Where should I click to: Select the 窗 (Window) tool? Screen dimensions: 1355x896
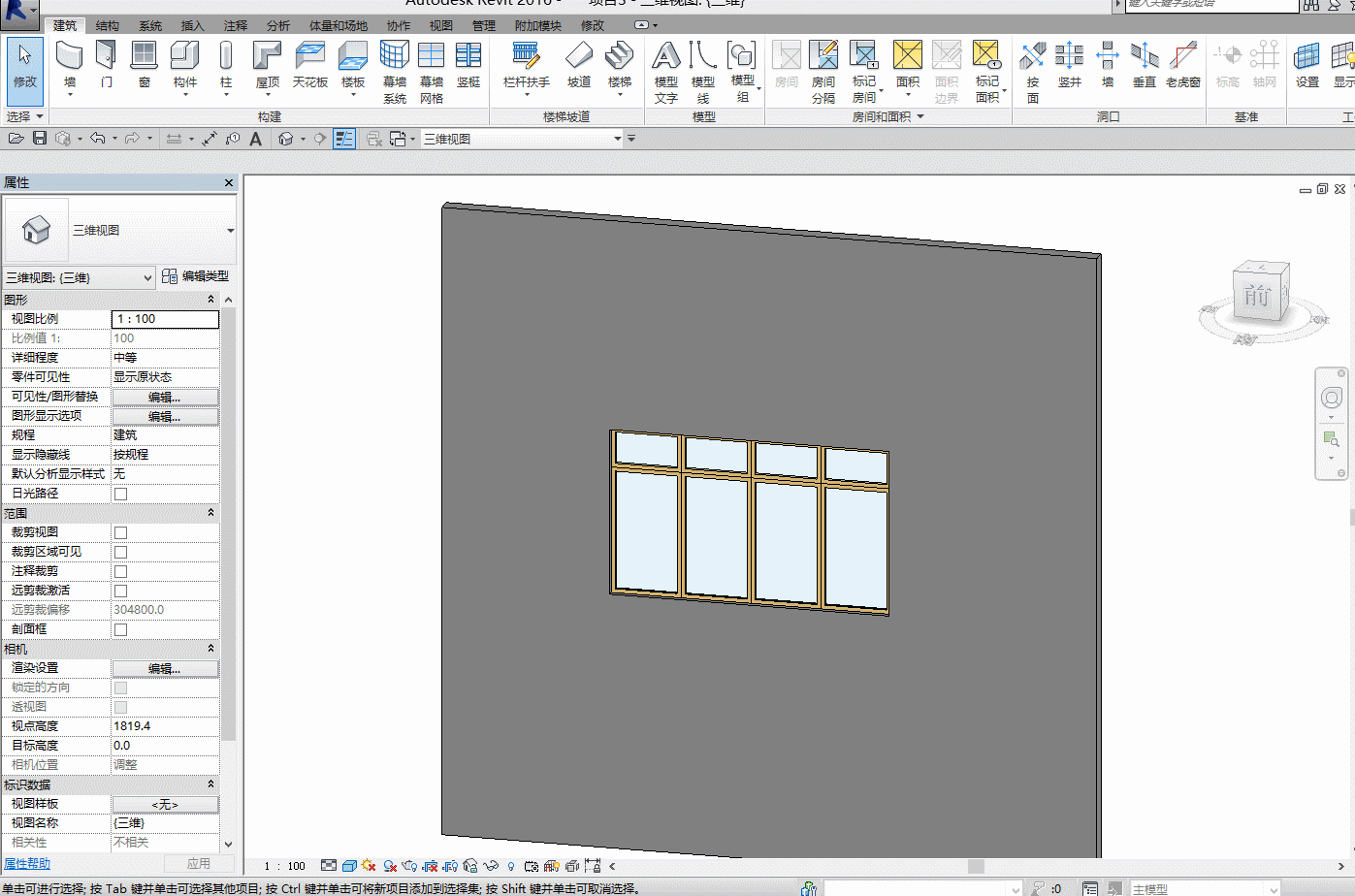tap(144, 65)
